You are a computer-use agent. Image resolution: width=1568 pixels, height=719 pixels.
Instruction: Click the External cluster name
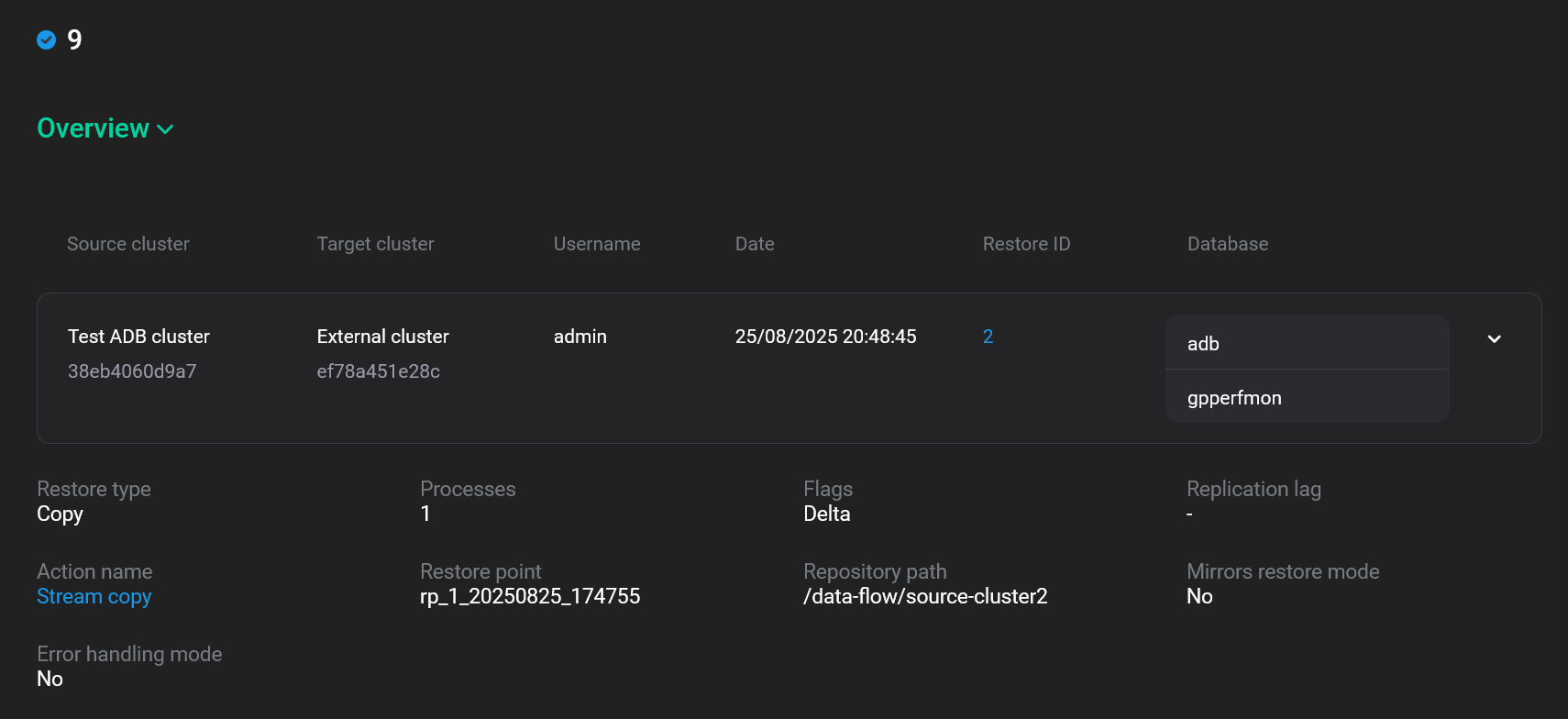coord(382,337)
